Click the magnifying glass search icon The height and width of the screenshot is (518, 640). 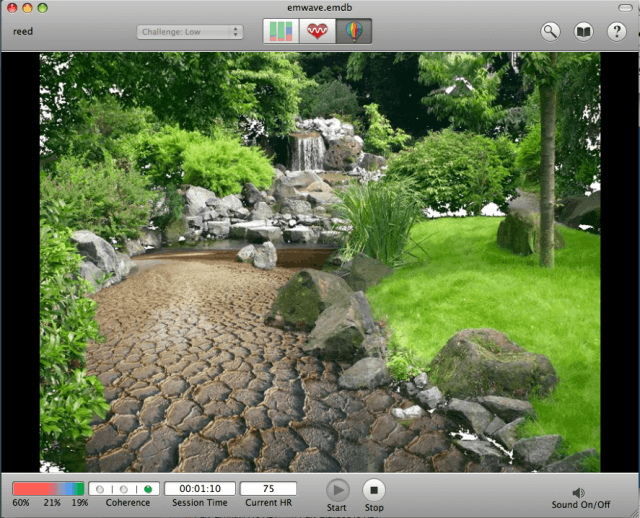[551, 31]
